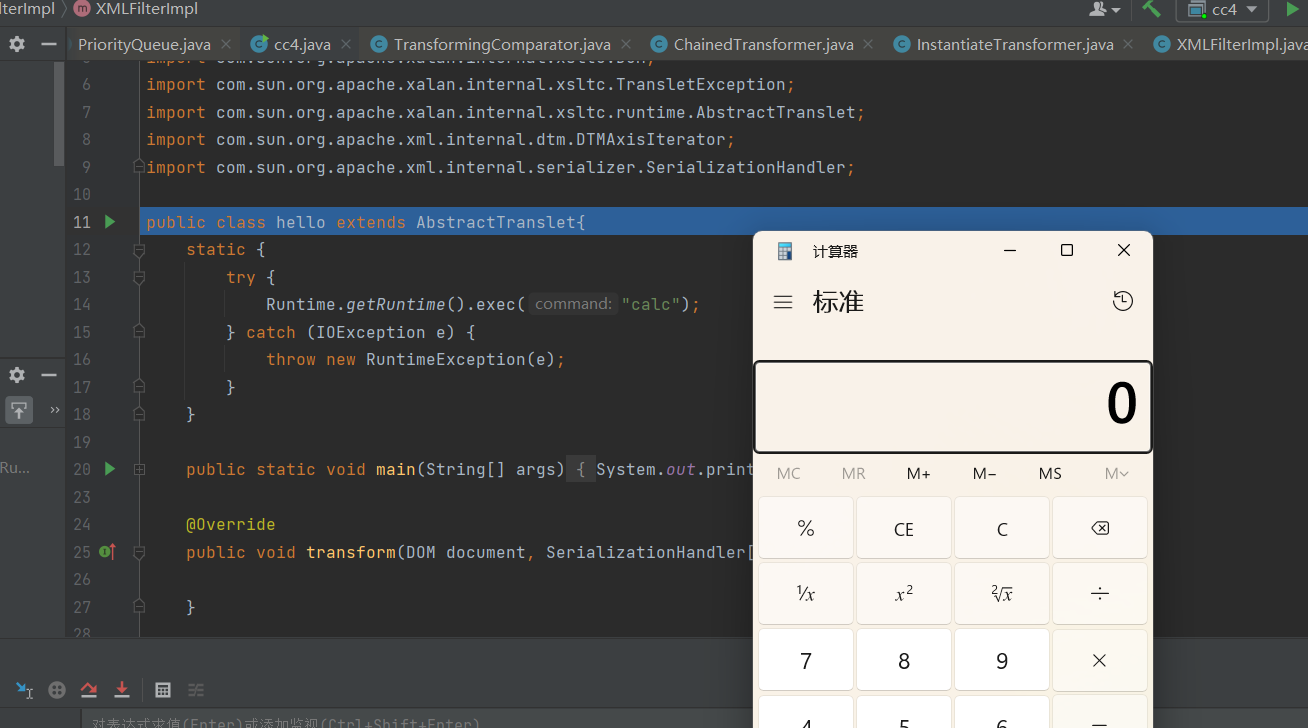The height and width of the screenshot is (728, 1308).
Task: Click Calculator reciprocal 1/x button
Action: point(806,594)
